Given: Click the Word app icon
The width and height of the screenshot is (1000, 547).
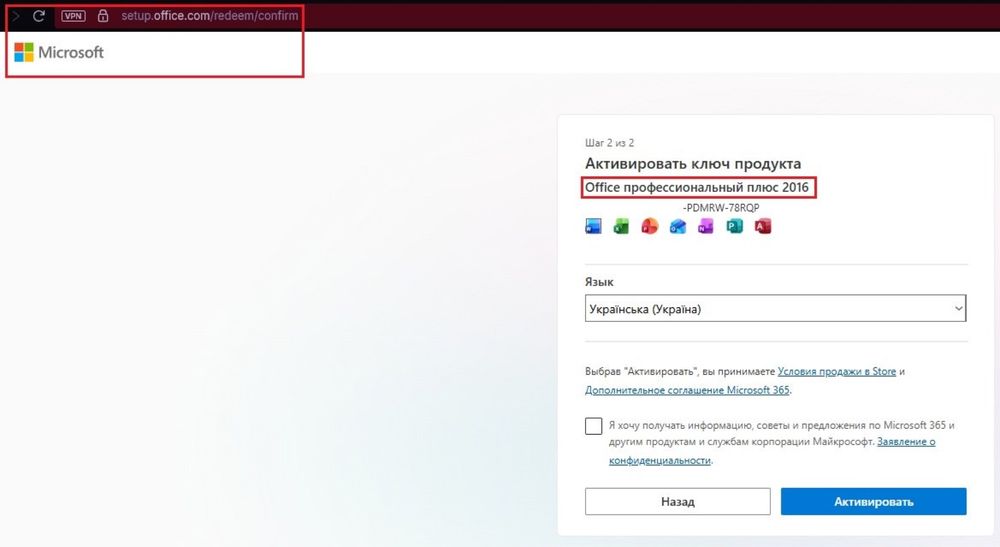Looking at the screenshot, I should (593, 226).
